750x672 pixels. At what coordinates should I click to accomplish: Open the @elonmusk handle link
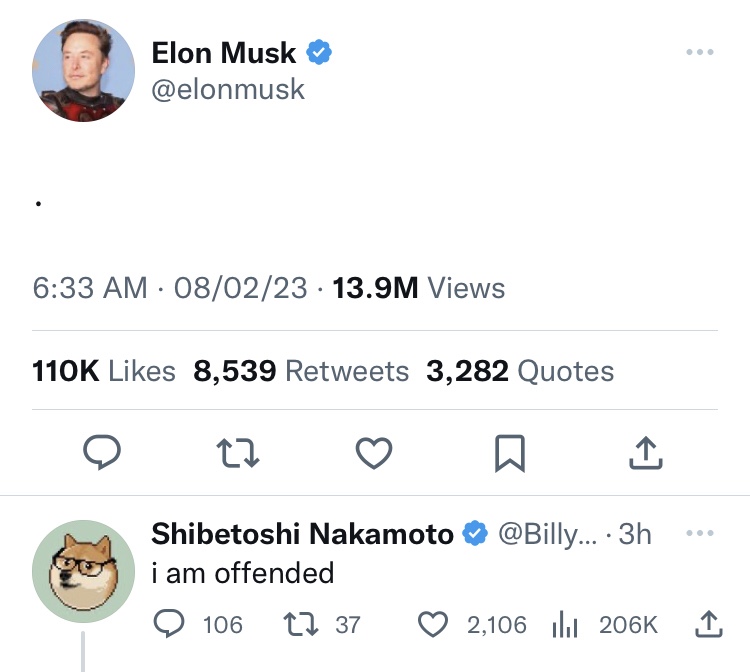click(228, 89)
